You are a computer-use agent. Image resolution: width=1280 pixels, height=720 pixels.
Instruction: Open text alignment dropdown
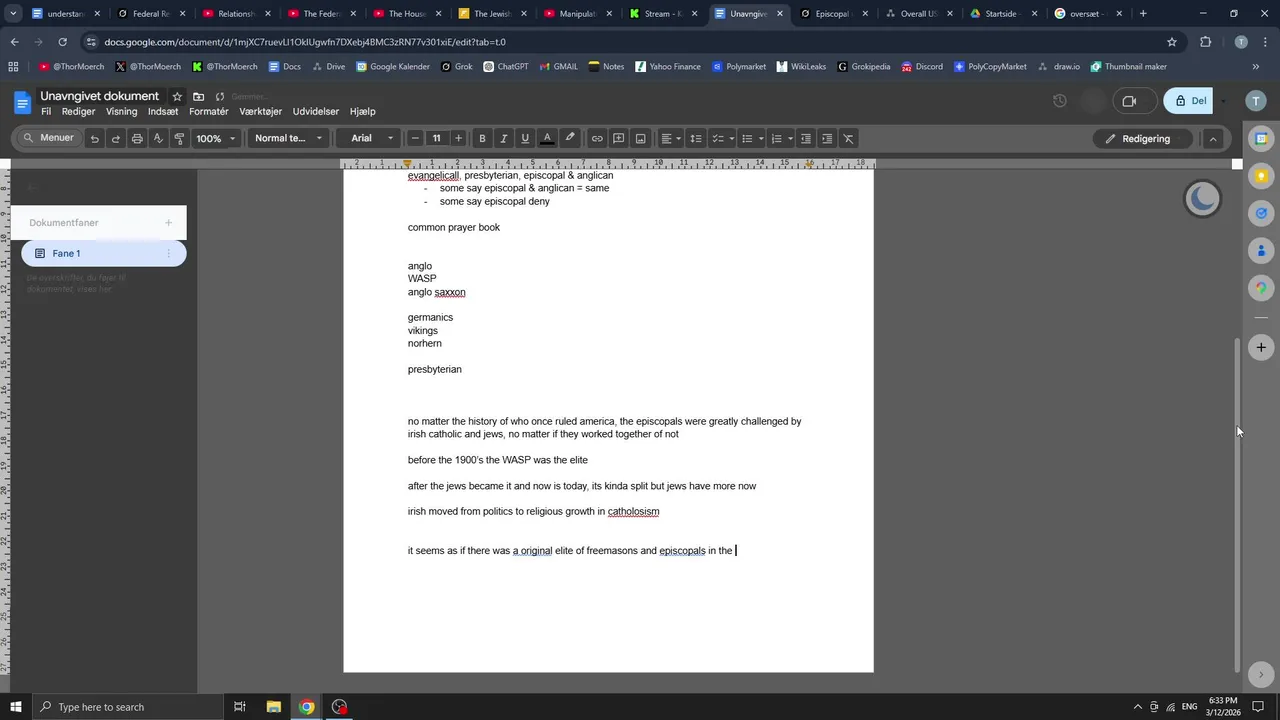tap(671, 139)
